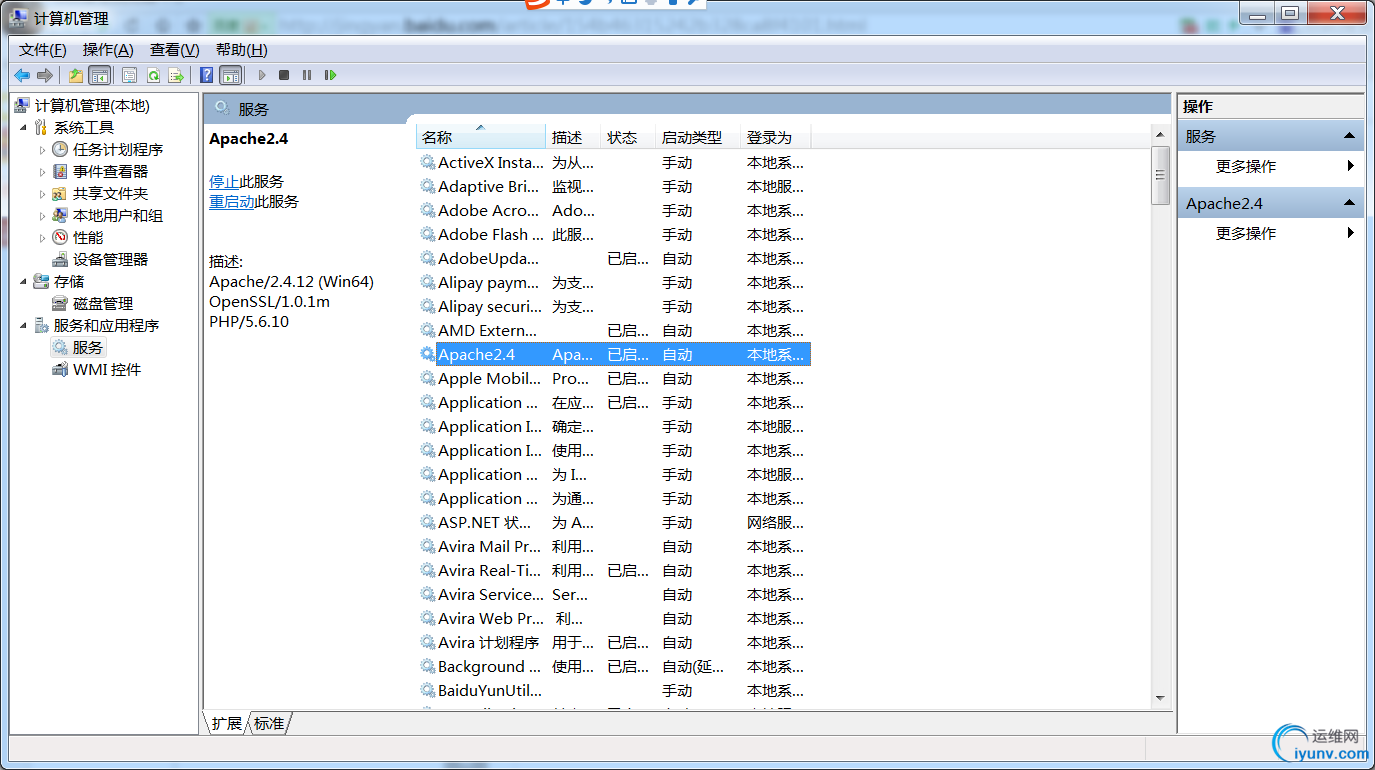This screenshot has width=1375, height=770.
Task: Open the 帮助(H) menu
Action: (x=242, y=50)
